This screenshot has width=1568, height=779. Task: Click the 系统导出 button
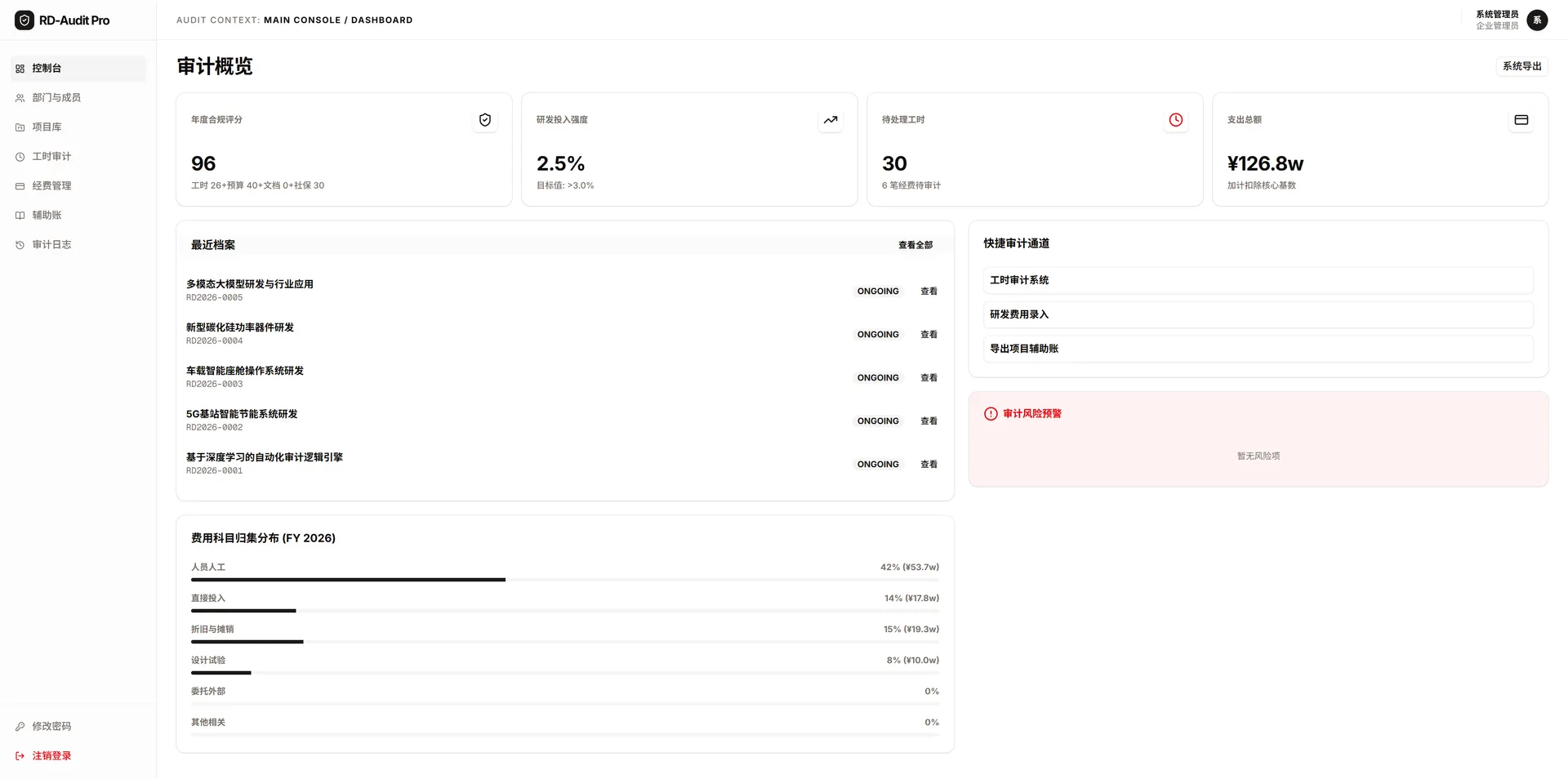[1522, 66]
